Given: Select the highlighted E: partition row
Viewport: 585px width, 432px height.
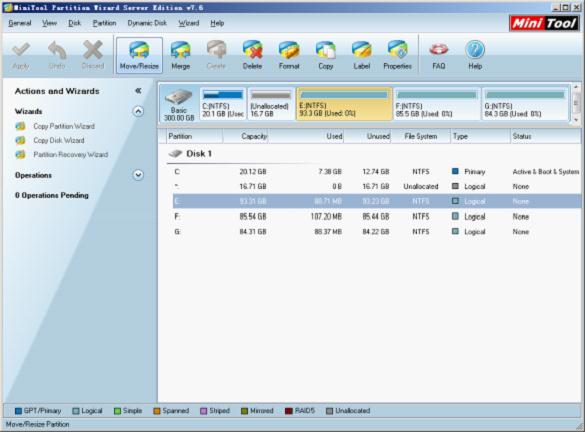Looking at the screenshot, I should point(377,201).
